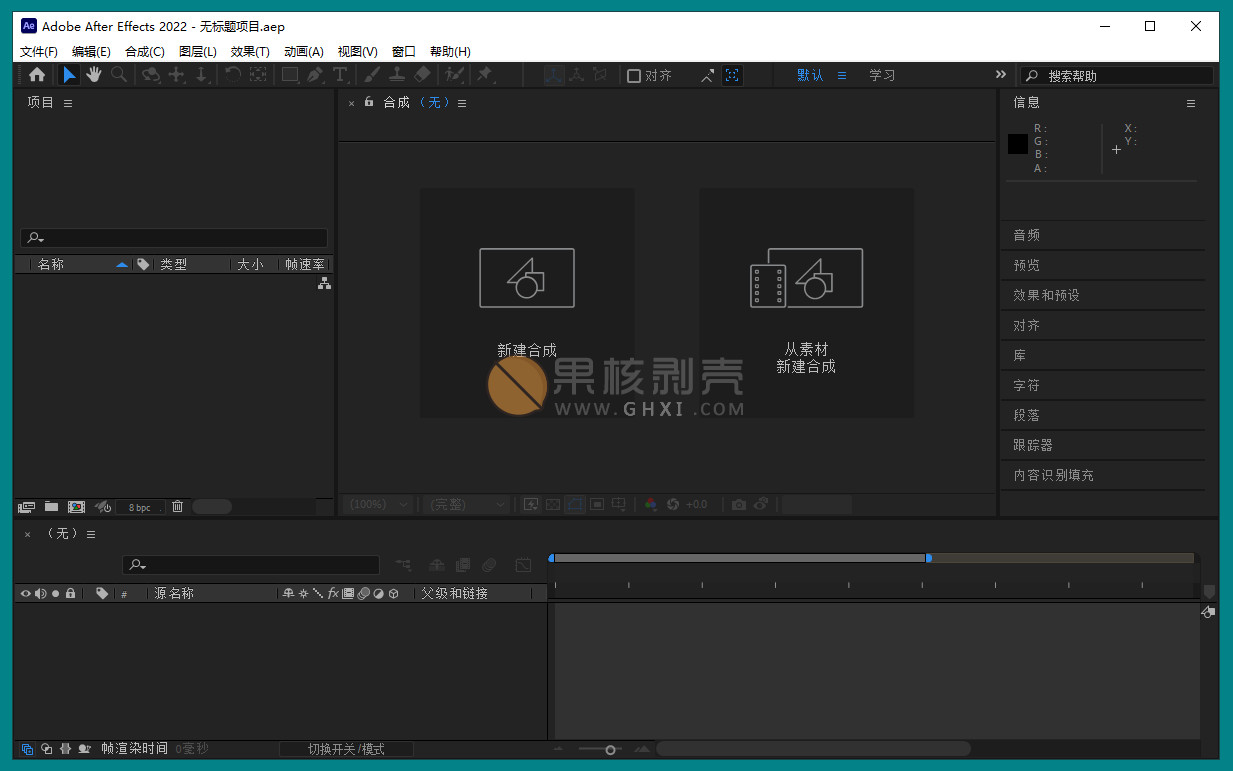Select the Hand tool in toolbar
Screen dimensions: 1233x771
click(94, 75)
